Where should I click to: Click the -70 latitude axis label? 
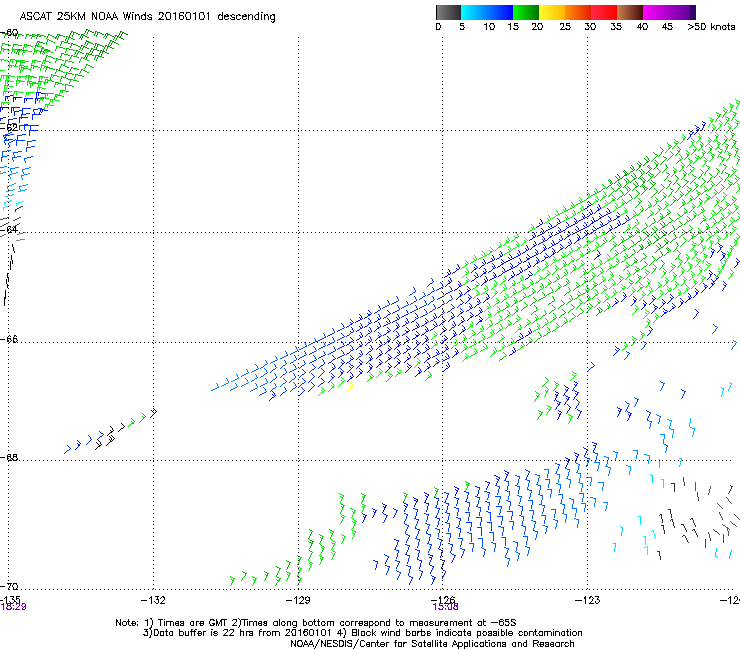coord(9,586)
